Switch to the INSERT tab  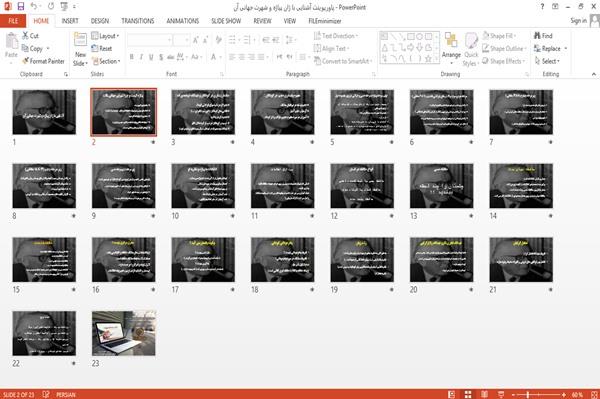pos(70,21)
